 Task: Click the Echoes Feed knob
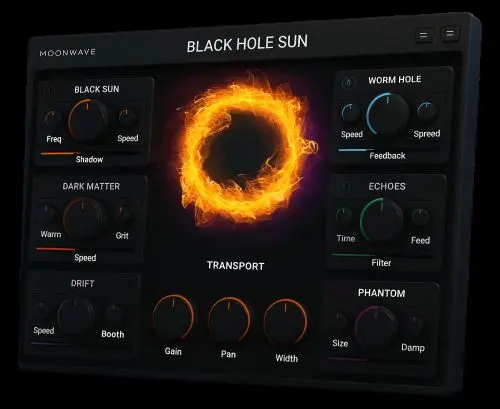tap(421, 218)
